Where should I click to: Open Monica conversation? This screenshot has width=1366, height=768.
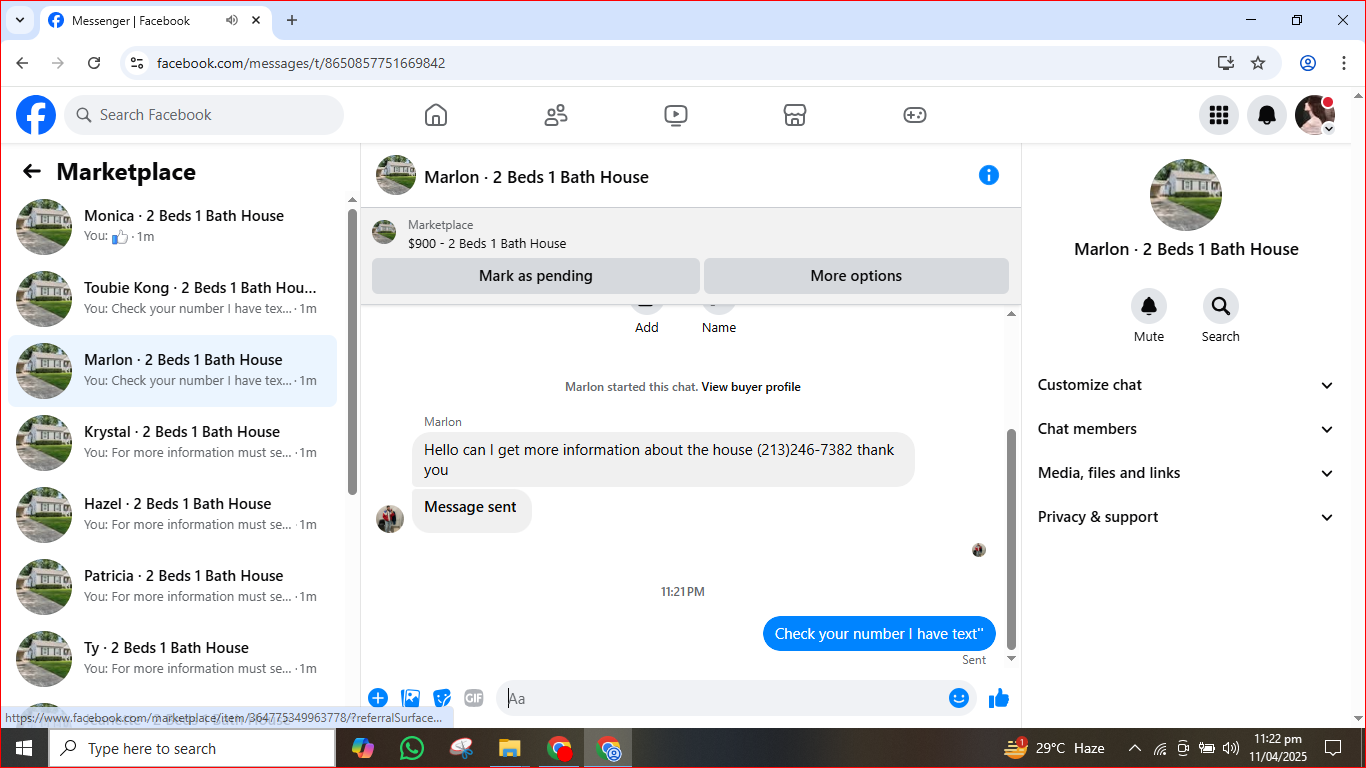pos(173,227)
